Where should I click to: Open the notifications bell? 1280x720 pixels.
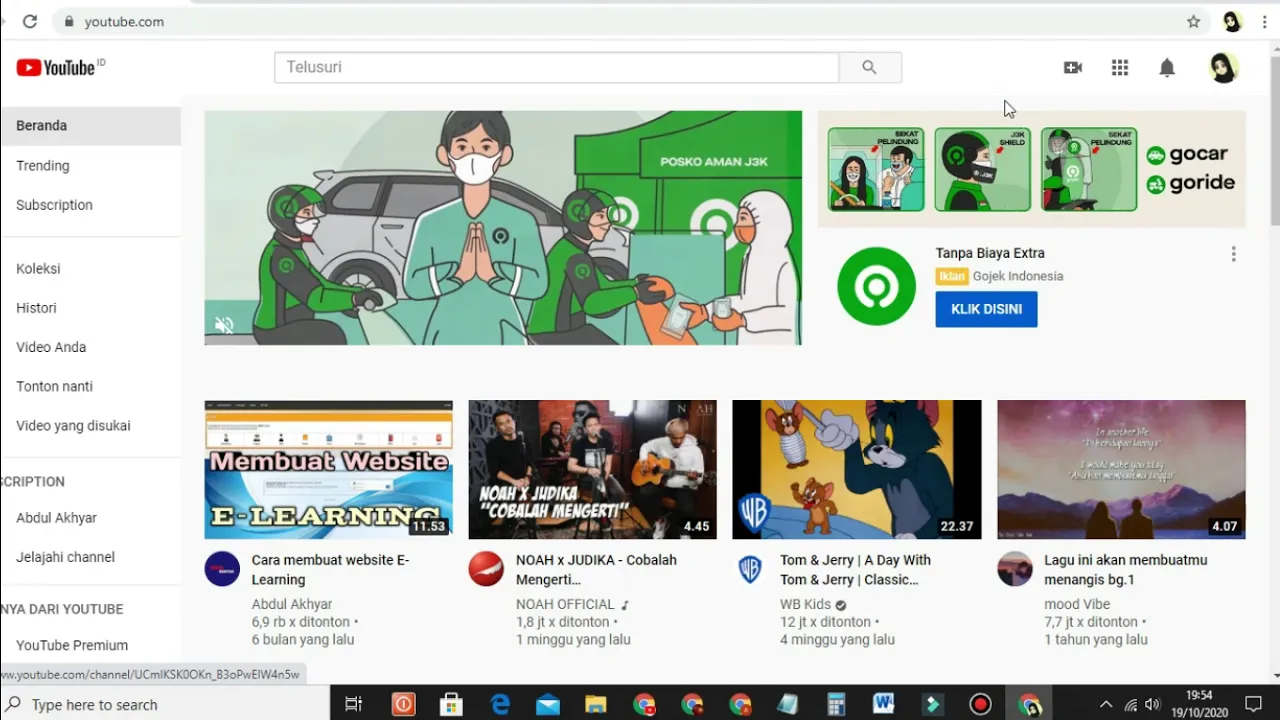pyautogui.click(x=1167, y=67)
